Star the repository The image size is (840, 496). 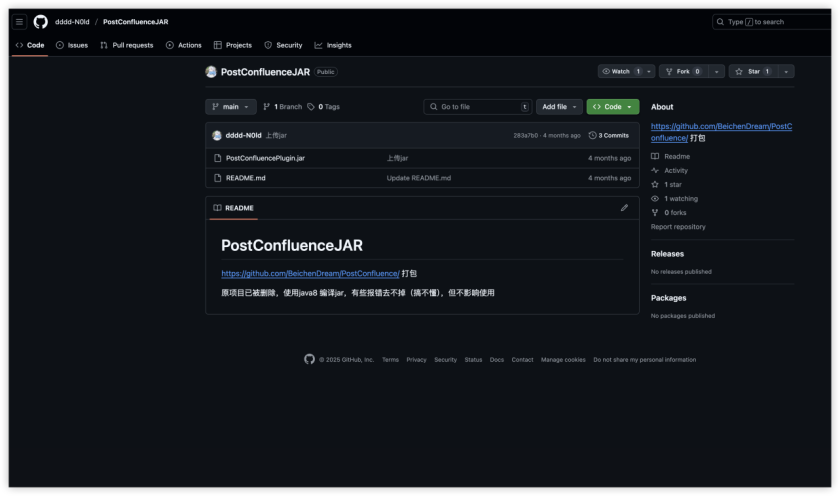(753, 71)
